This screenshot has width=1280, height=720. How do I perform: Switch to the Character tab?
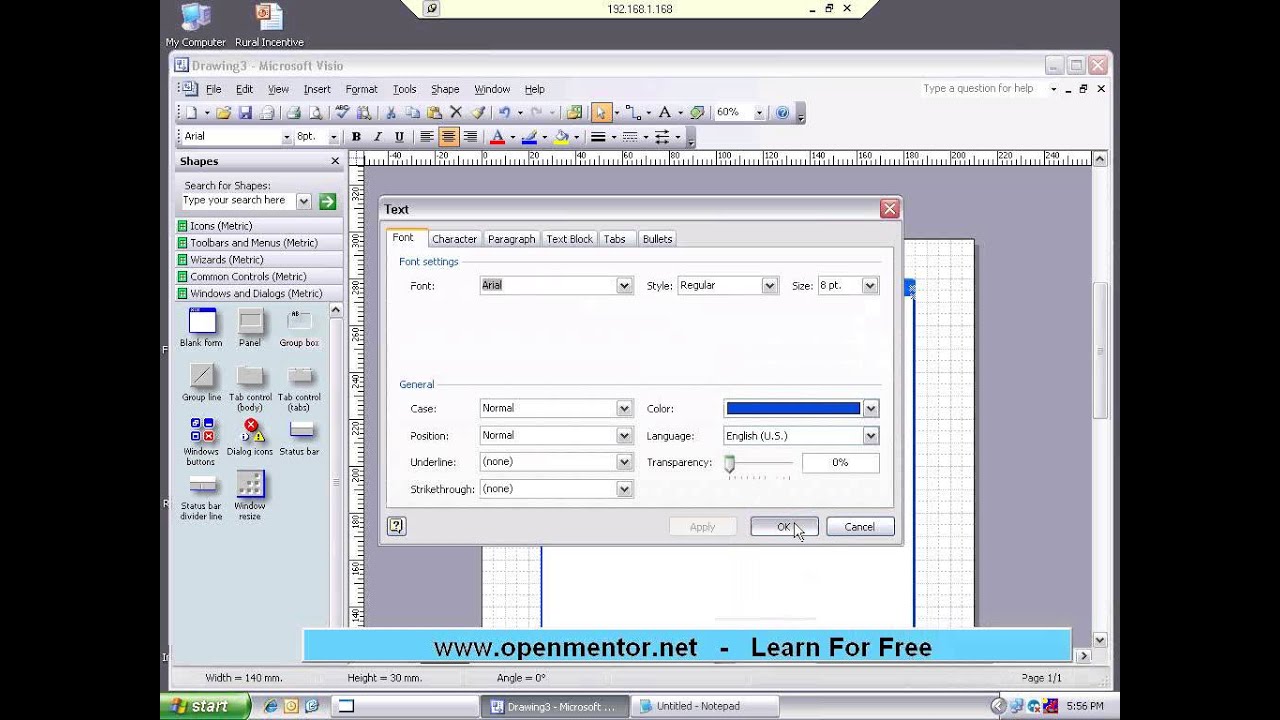[454, 239]
